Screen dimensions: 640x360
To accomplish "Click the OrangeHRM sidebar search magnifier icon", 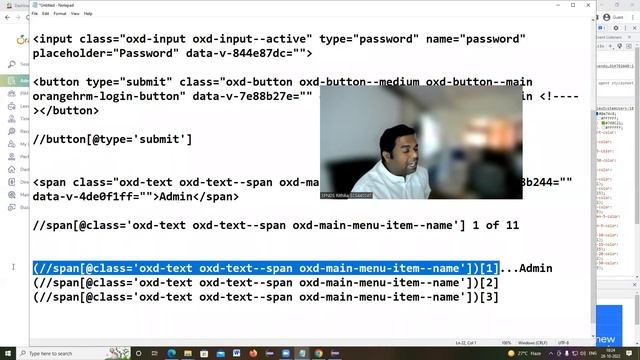I will click(x=12, y=64).
